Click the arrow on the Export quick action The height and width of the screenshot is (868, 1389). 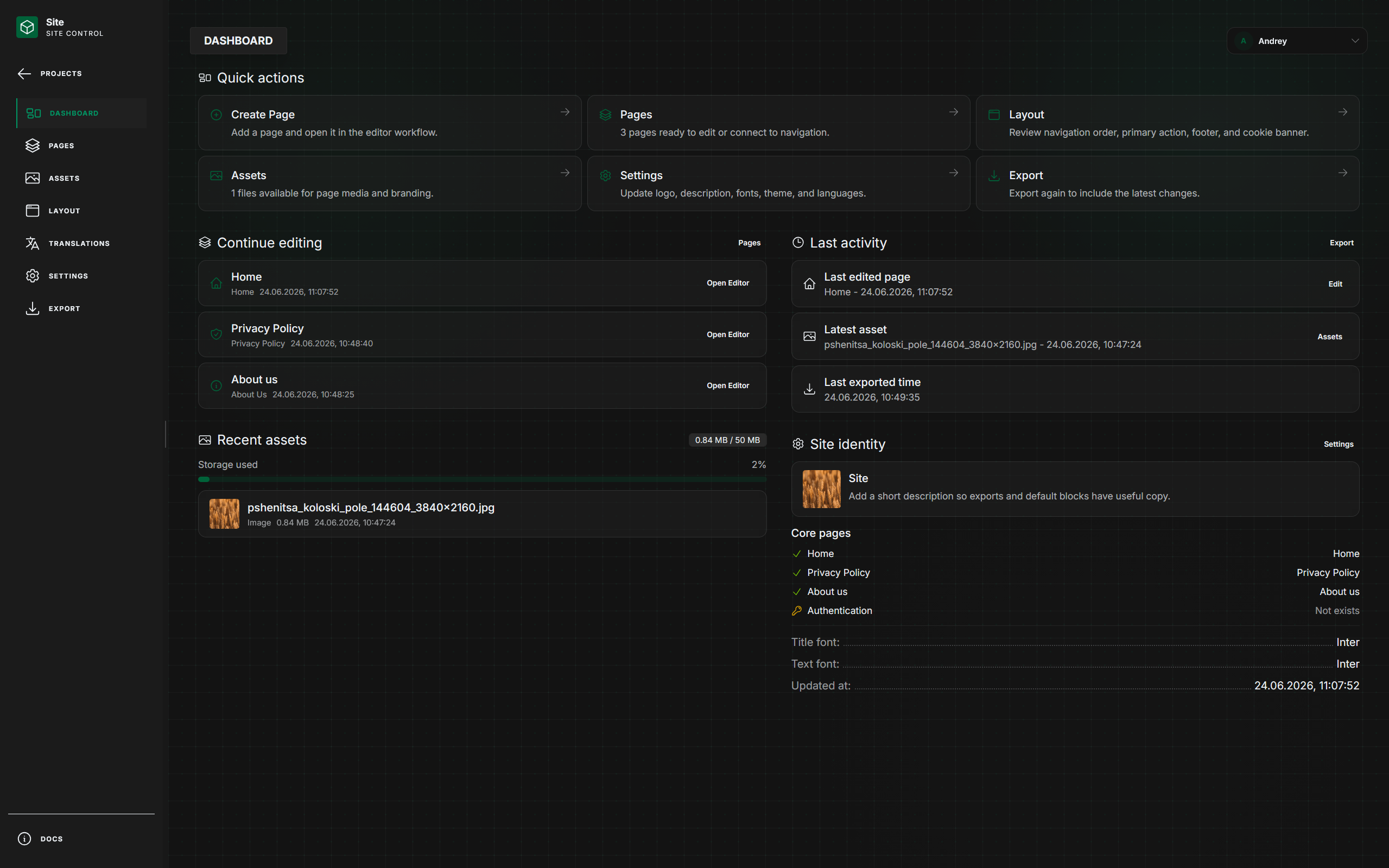[x=1342, y=173]
